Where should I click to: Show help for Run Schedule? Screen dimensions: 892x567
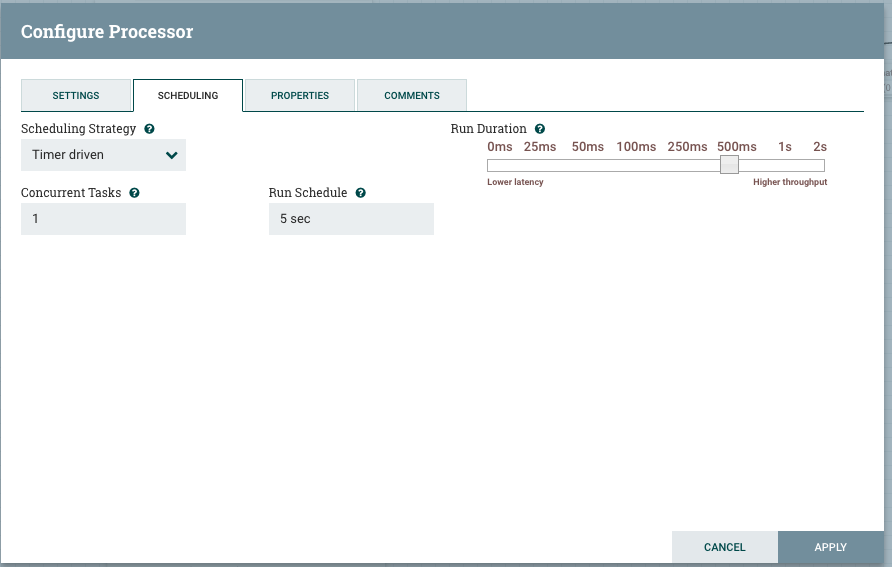coord(360,193)
